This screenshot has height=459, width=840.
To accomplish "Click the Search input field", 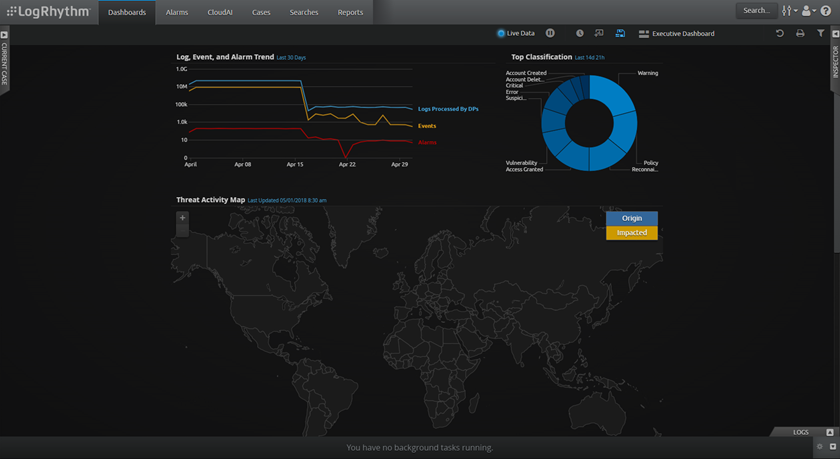I will [756, 11].
